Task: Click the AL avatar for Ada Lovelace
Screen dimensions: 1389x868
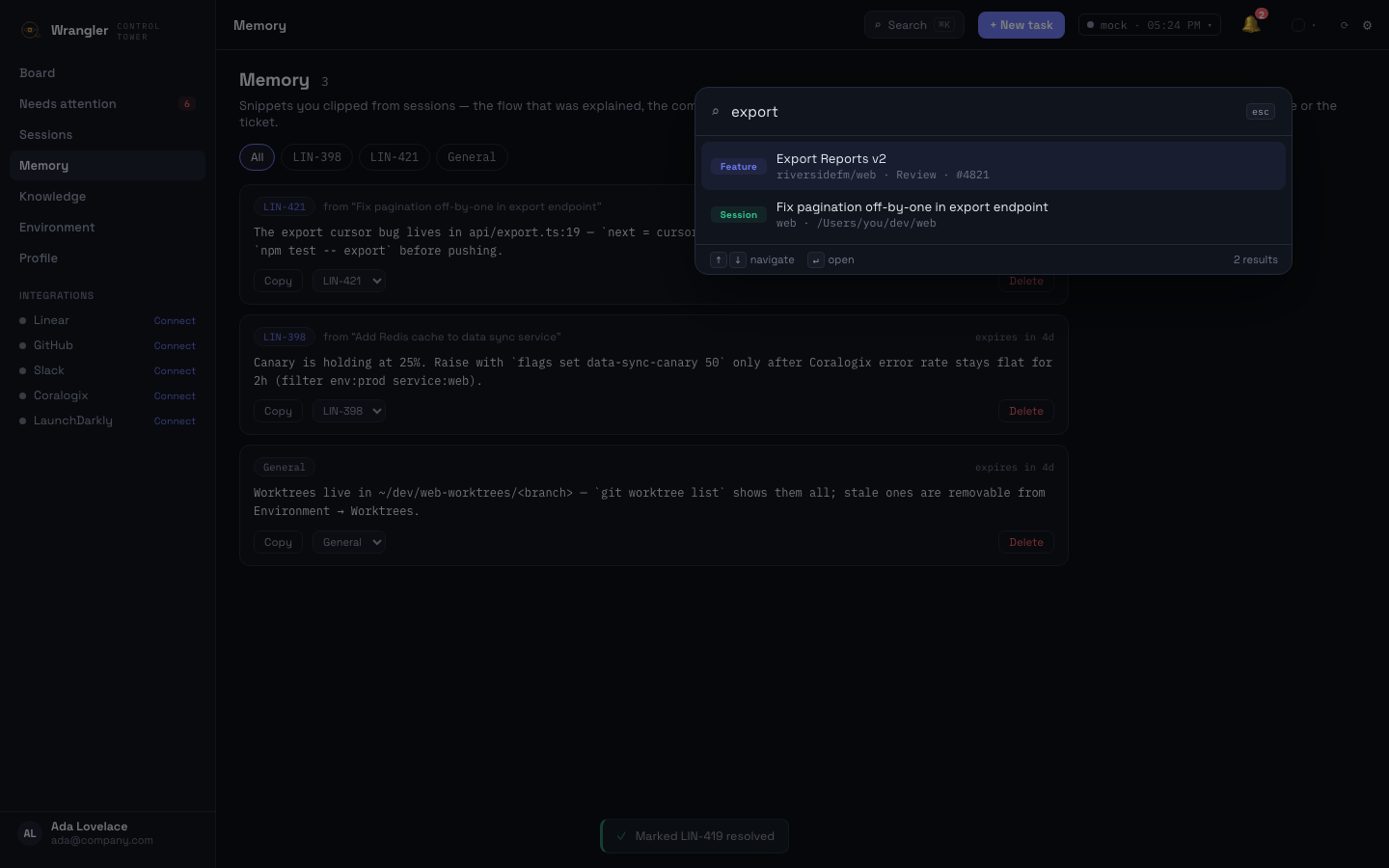Action: coord(30,833)
